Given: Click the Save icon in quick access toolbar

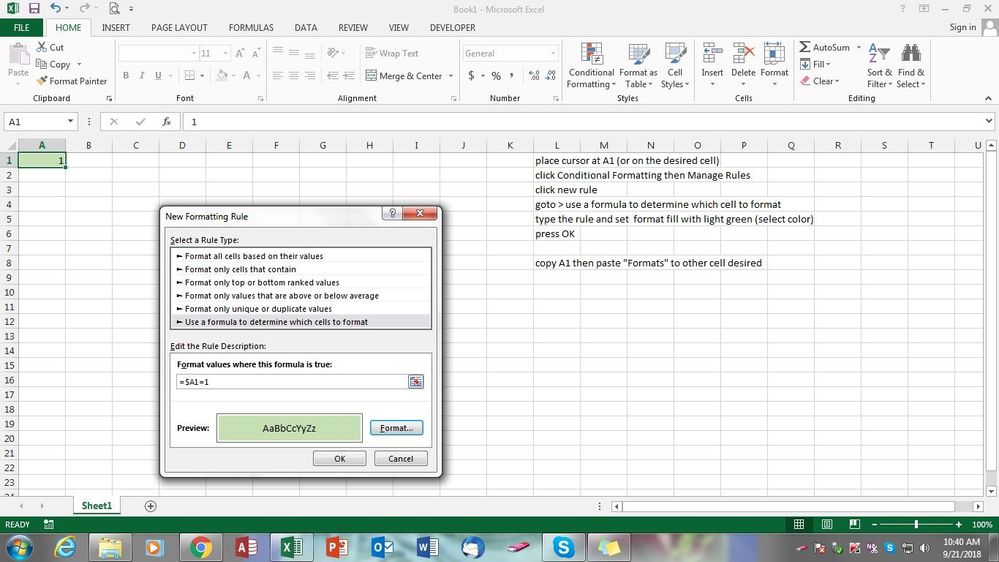Looking at the screenshot, I should click(x=34, y=9).
